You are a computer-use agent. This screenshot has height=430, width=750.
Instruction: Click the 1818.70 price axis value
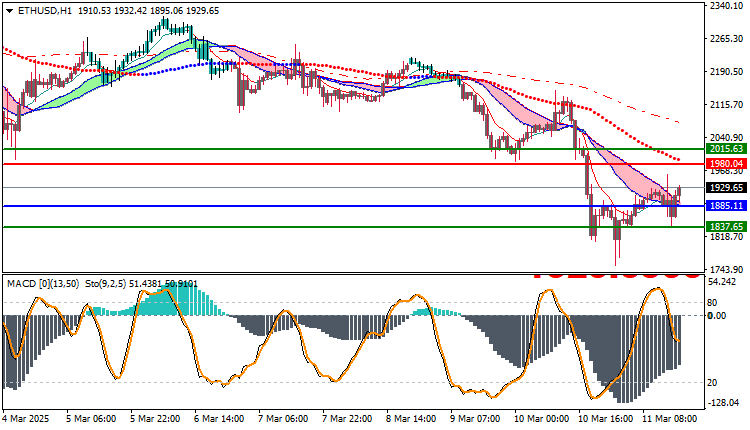tap(727, 237)
